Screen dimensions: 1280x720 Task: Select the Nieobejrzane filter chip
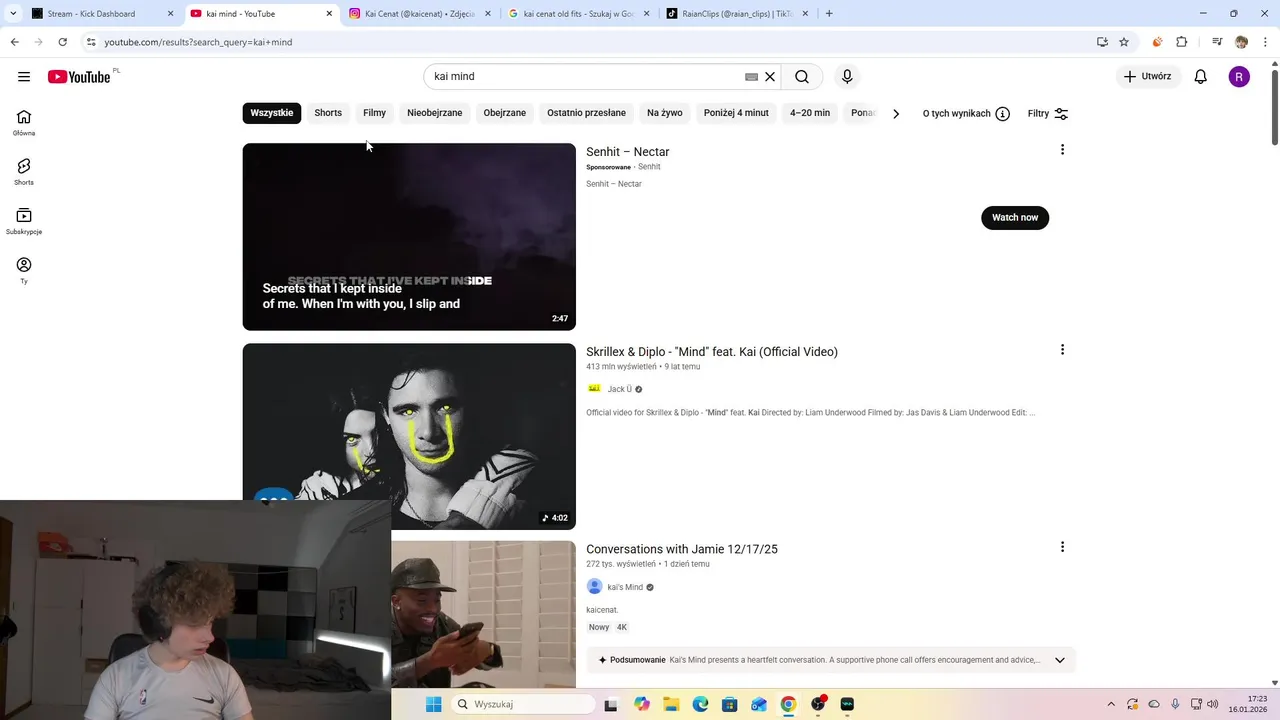pyautogui.click(x=434, y=113)
